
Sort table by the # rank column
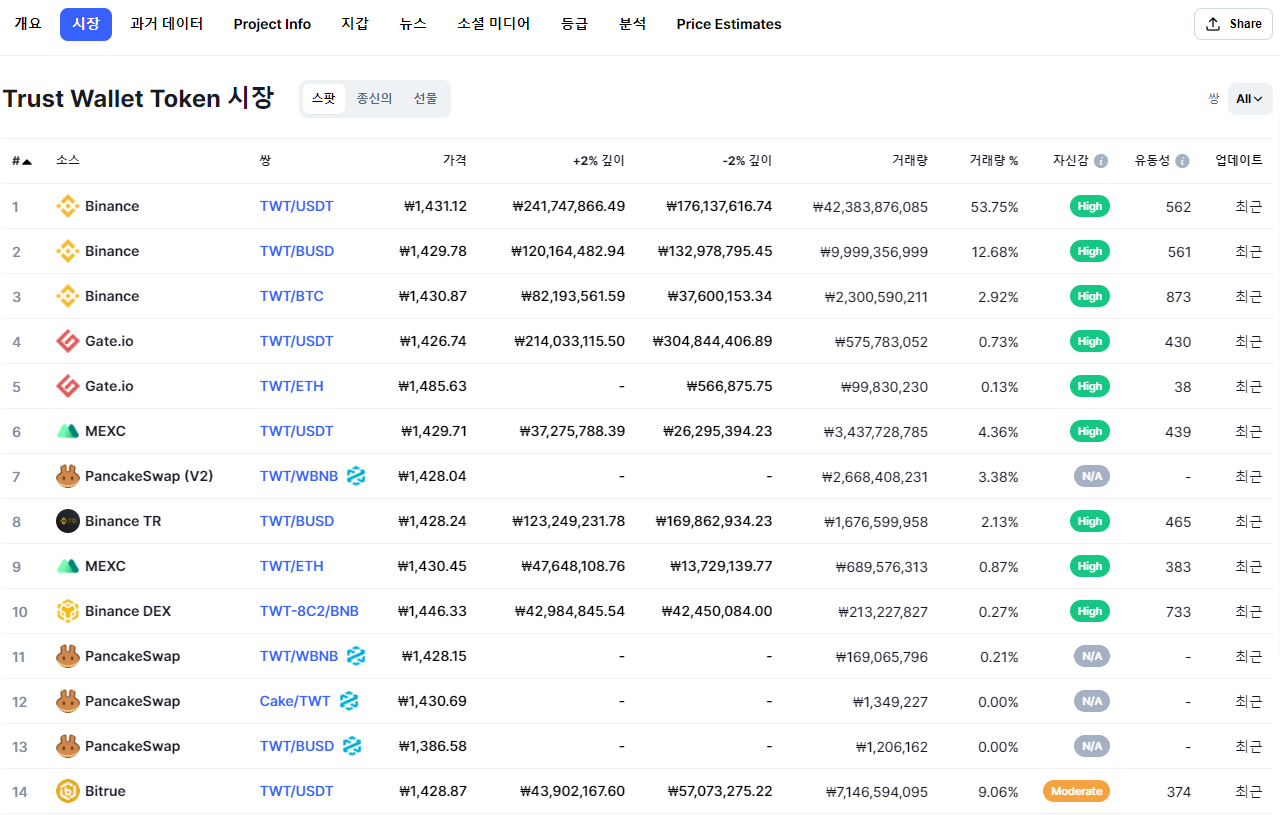click(x=21, y=161)
